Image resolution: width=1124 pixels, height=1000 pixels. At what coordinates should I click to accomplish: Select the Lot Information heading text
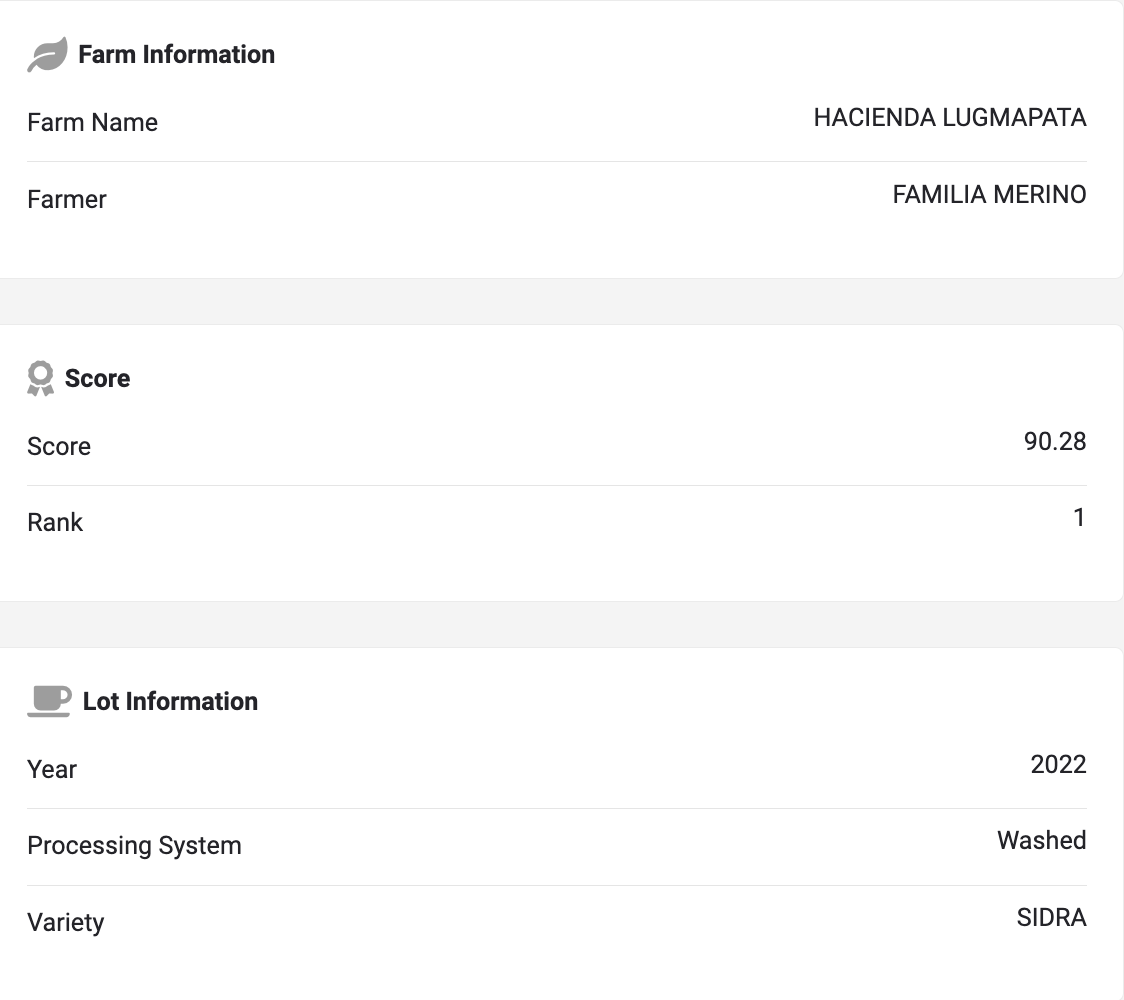(x=170, y=701)
